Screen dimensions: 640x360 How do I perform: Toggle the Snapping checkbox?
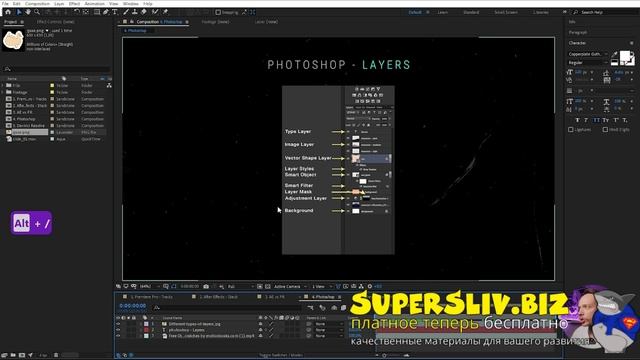pyautogui.click(x=218, y=12)
